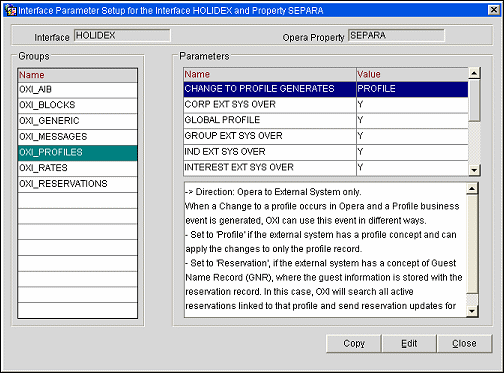504x373 pixels.
Task: Click the Y value for CORP EXT SYS OVER
Action: coord(412,105)
